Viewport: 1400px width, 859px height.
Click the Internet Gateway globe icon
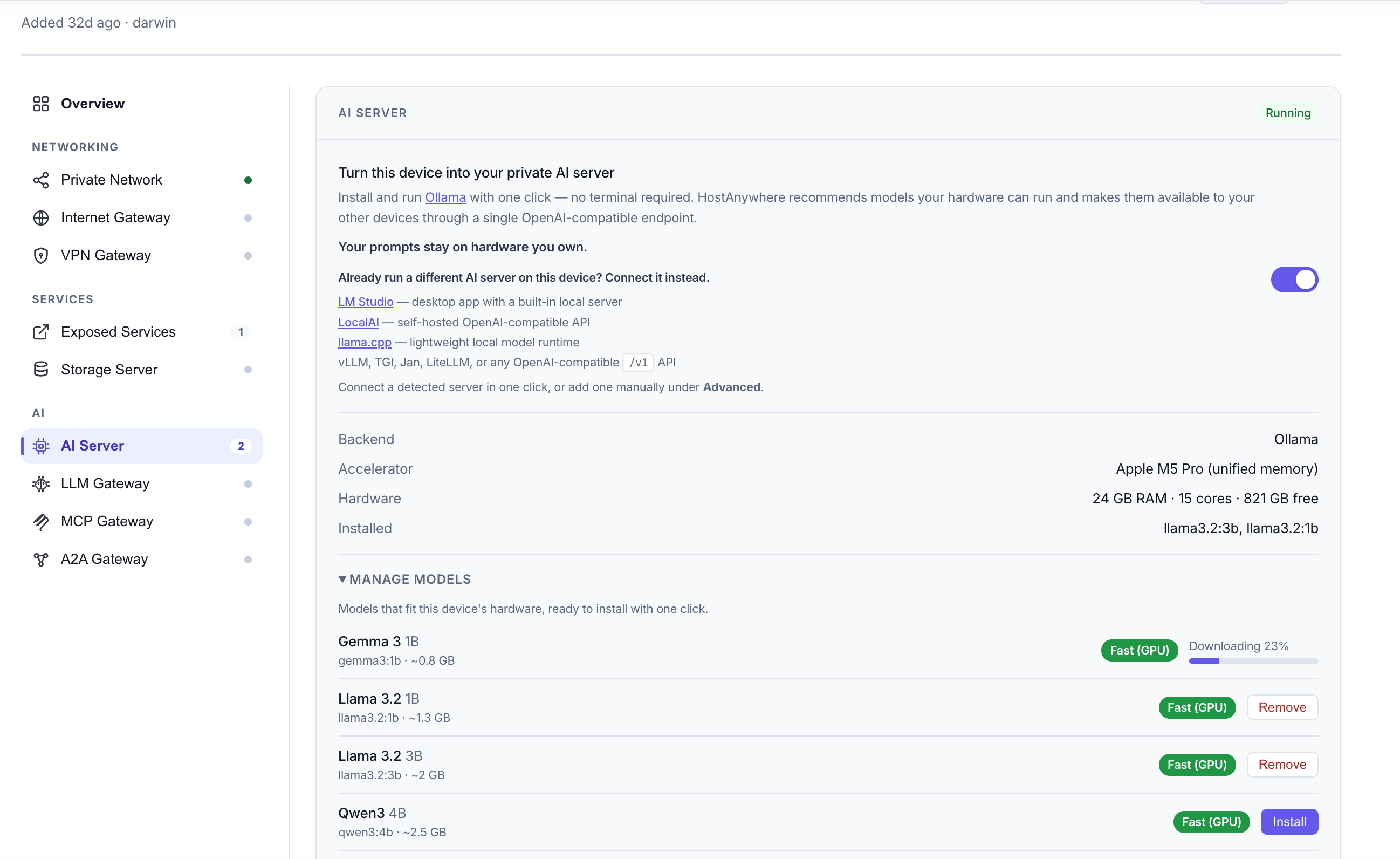41,218
